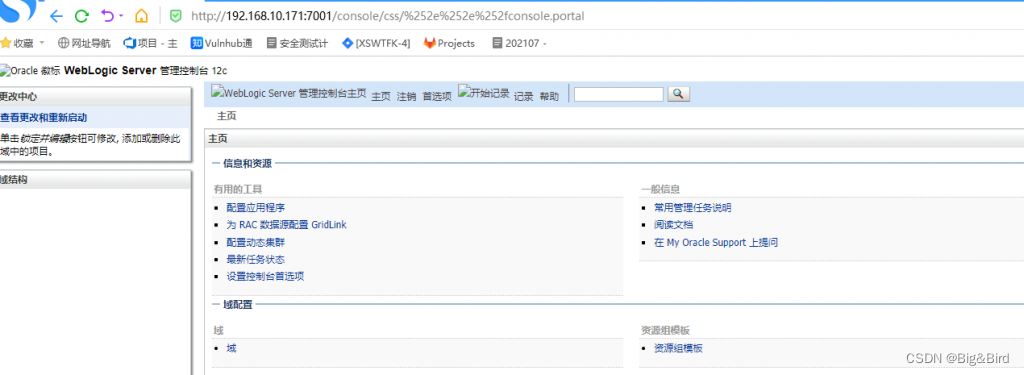1024x375 pixels.
Task: Open 帮助 help in the toolbar
Action: [549, 96]
